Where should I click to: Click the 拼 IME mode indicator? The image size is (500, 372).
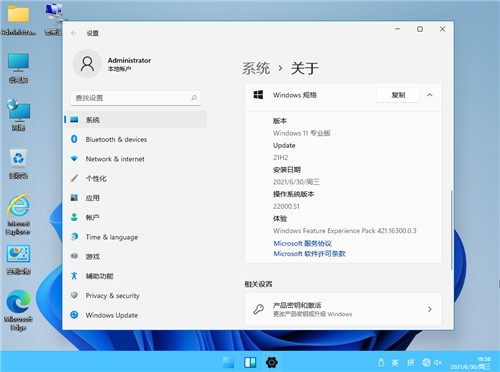coord(410,362)
